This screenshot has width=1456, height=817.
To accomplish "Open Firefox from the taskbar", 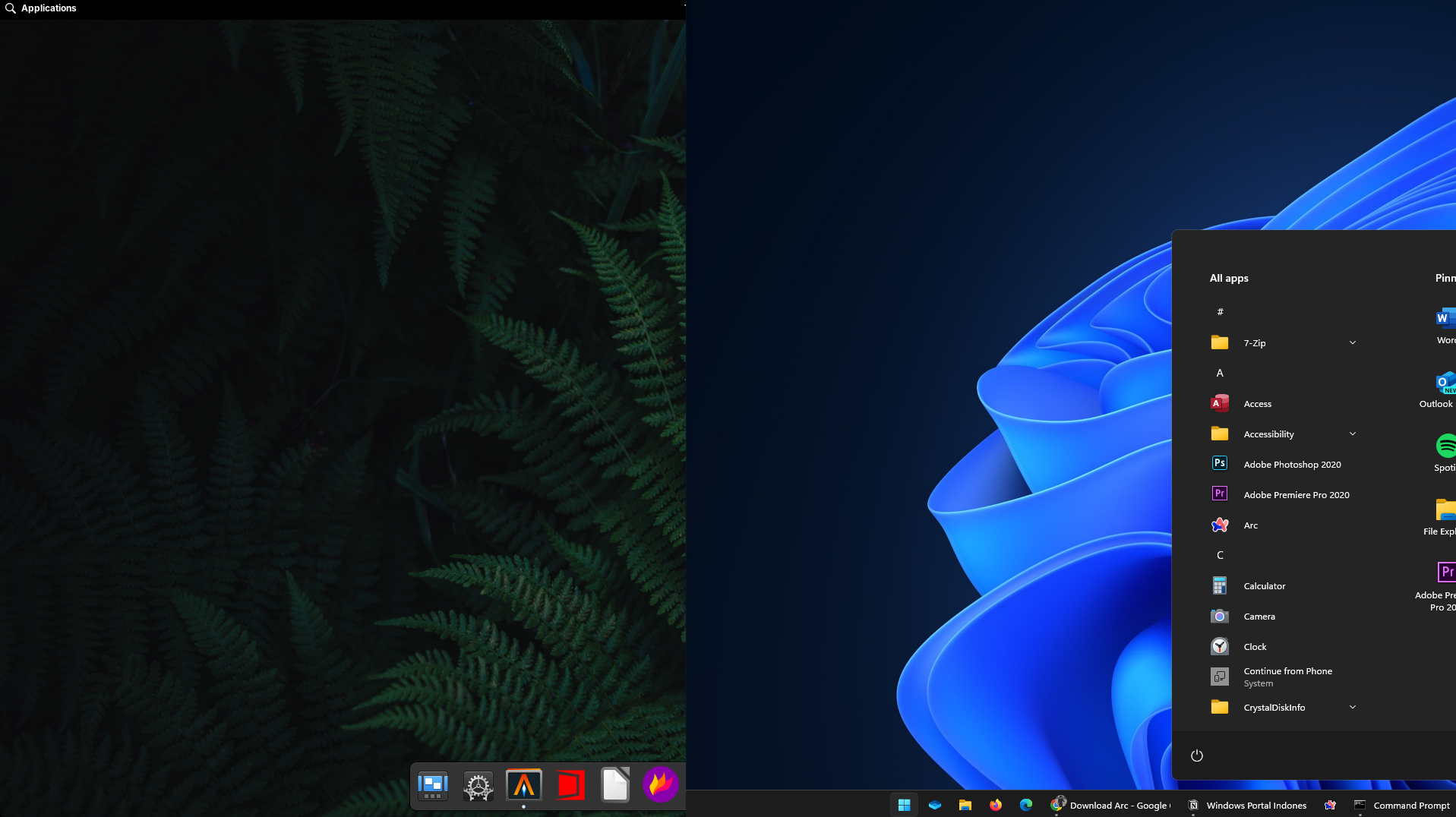I will [x=995, y=805].
